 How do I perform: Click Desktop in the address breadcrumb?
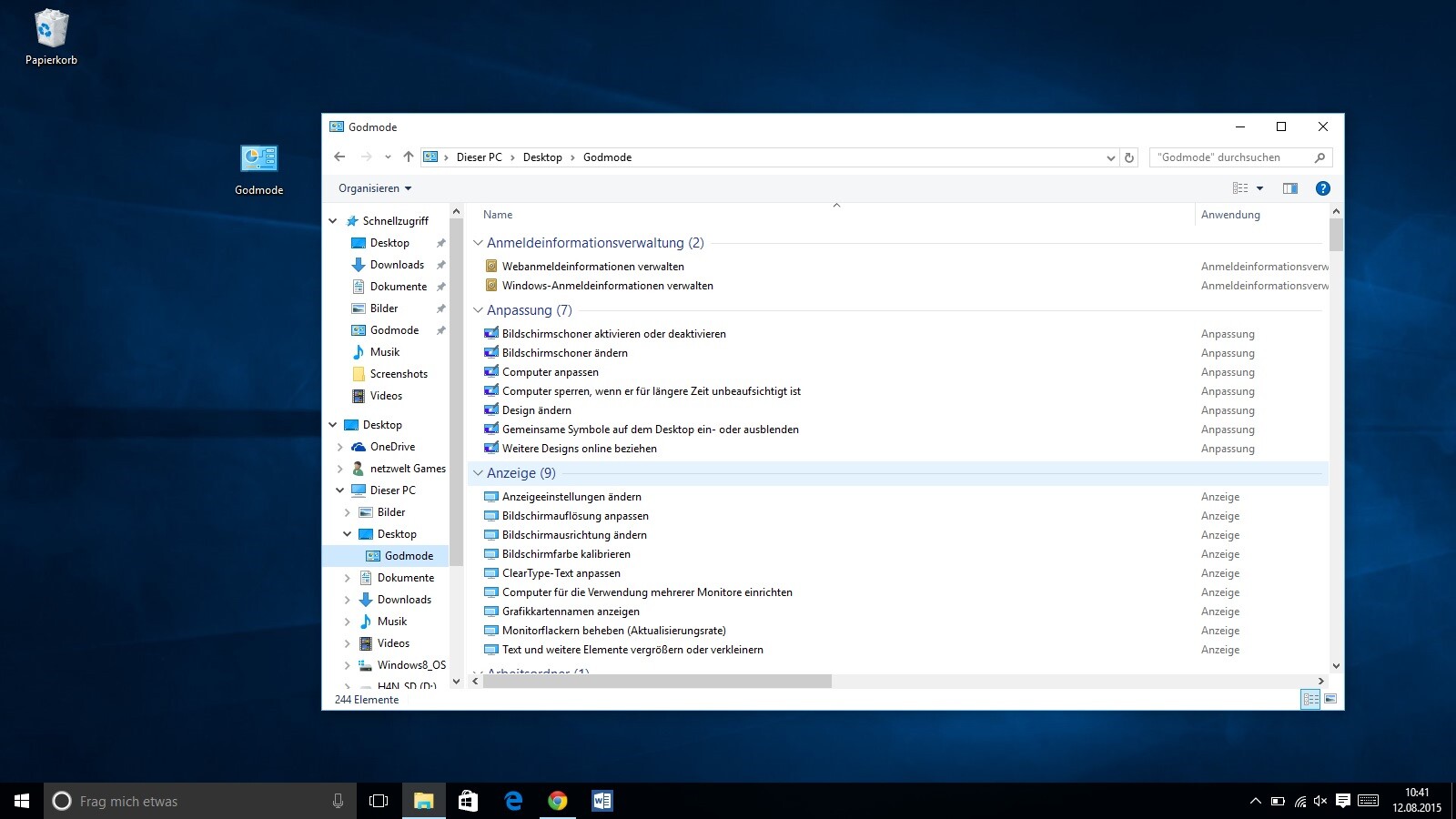(x=542, y=157)
